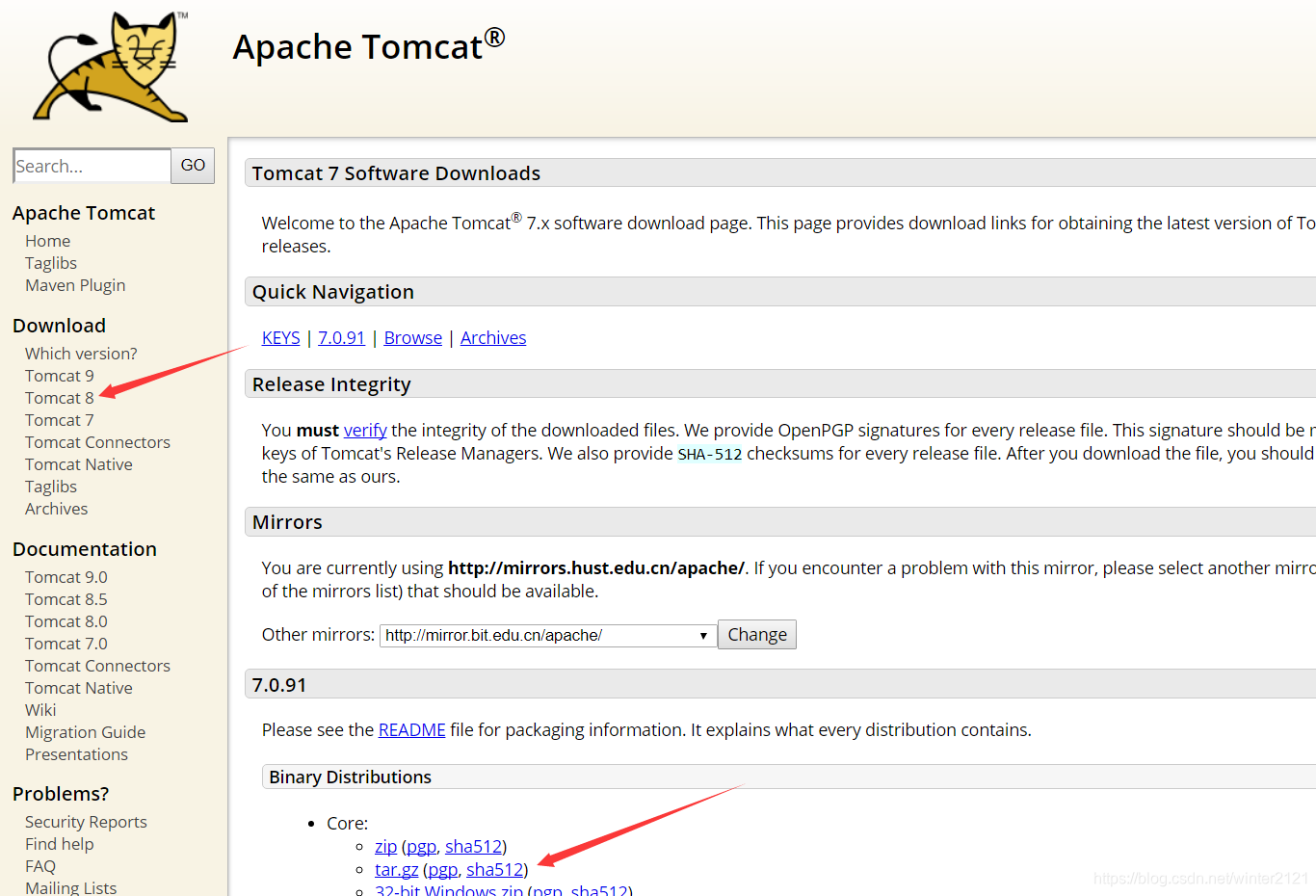1316x896 pixels.
Task: Click the GO search button
Action: tap(193, 166)
